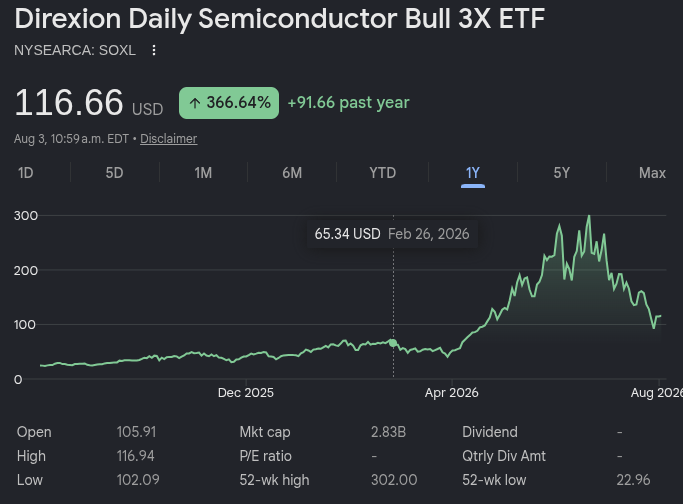The height and width of the screenshot is (504, 683).
Task: Click the +91.66 past year text
Action: pos(348,103)
